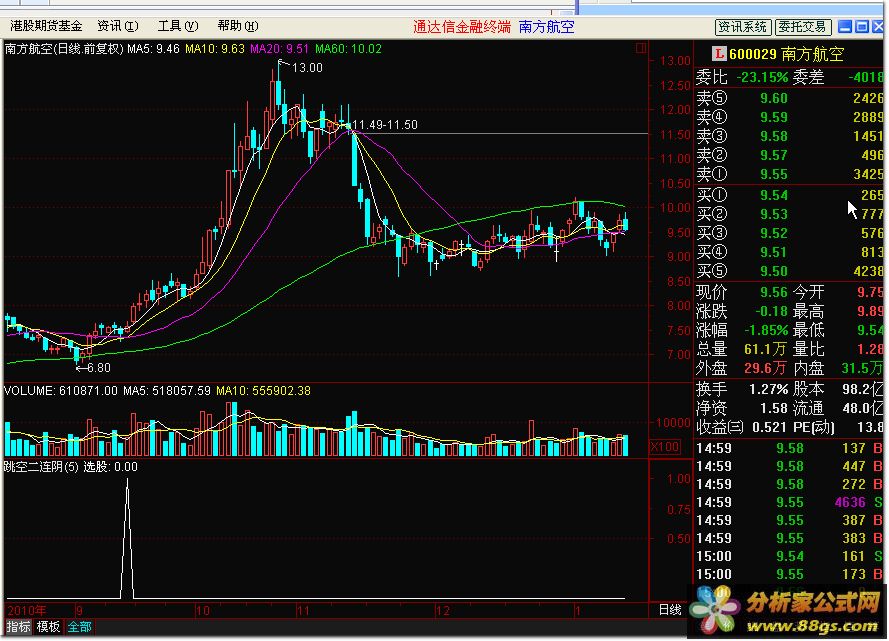
Task: Click the 涨幅 -1.85% value
Action: click(766, 330)
